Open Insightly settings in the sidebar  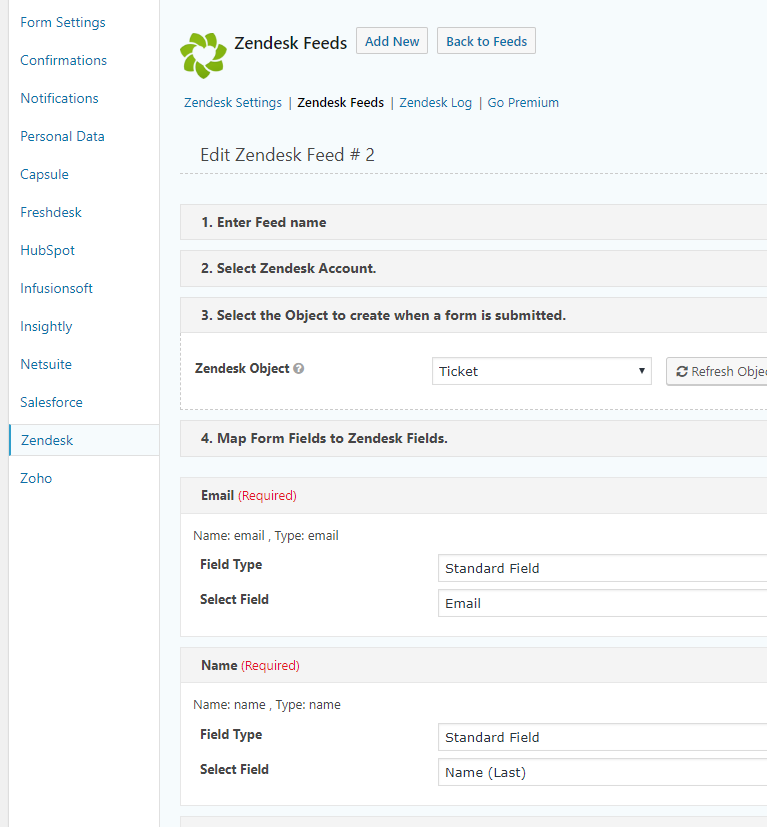click(46, 326)
